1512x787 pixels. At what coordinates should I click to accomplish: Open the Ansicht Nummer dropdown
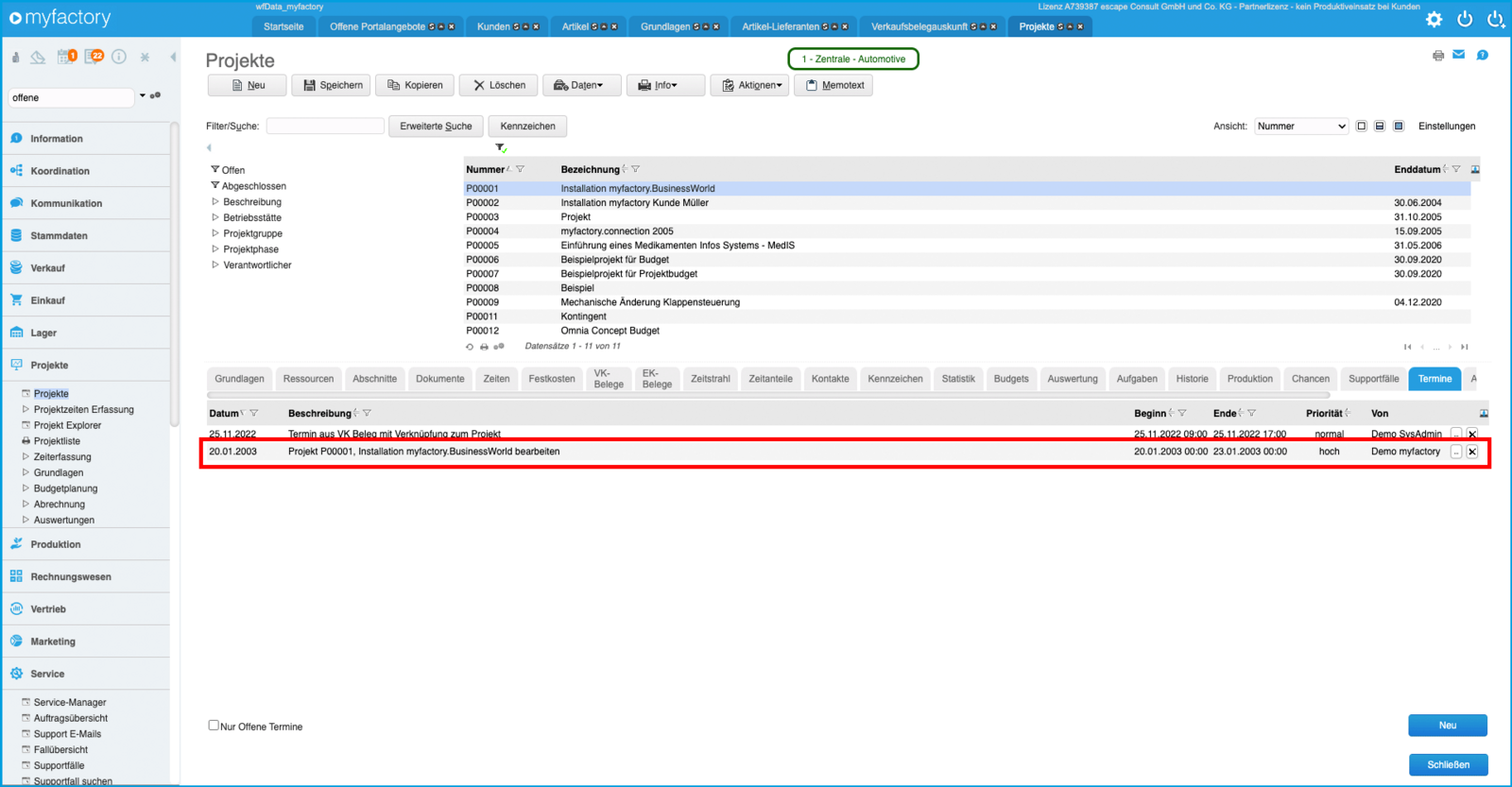[x=1300, y=127]
